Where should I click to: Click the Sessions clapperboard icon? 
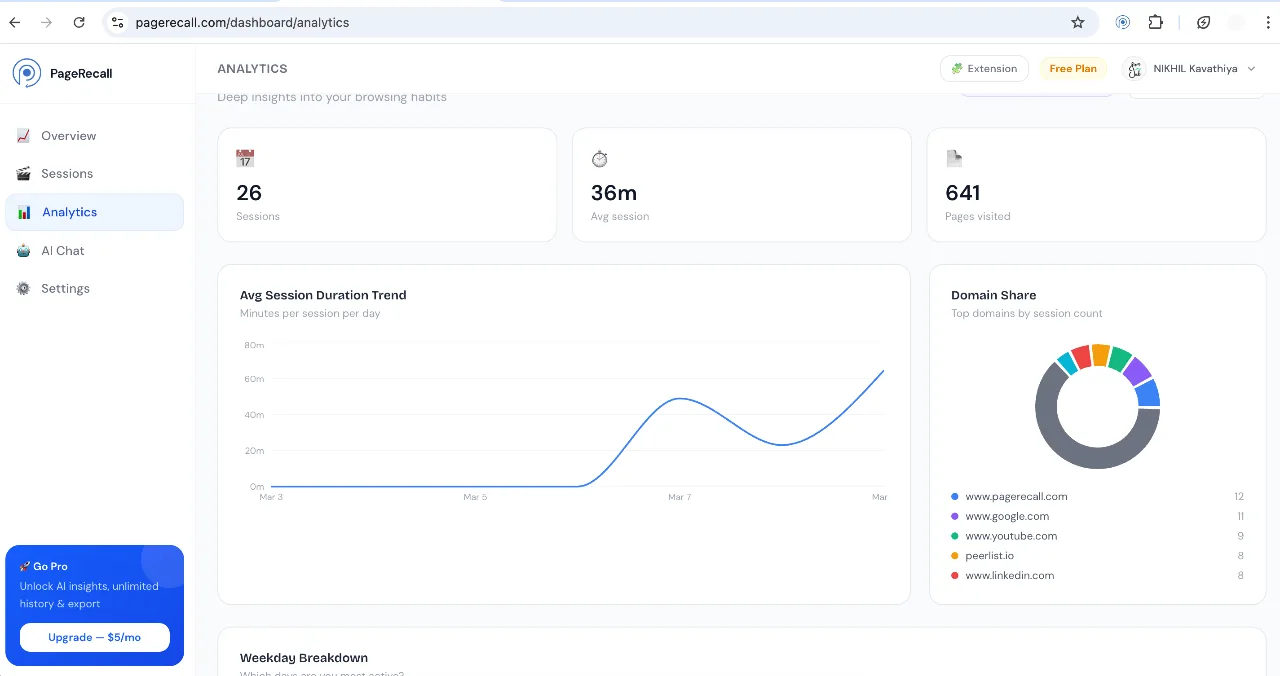tap(23, 174)
